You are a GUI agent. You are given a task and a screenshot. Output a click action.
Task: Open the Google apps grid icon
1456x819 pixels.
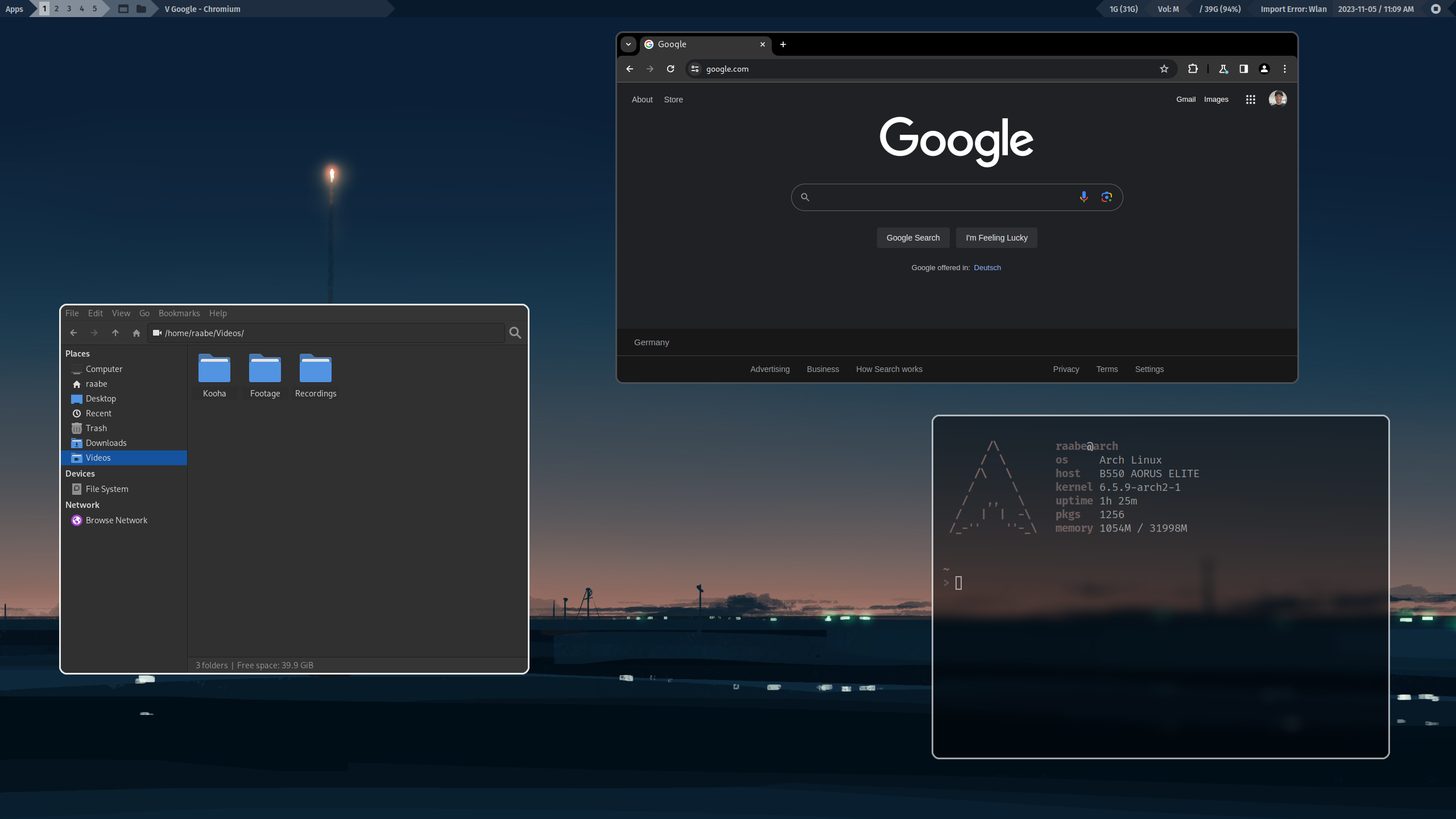(x=1250, y=100)
